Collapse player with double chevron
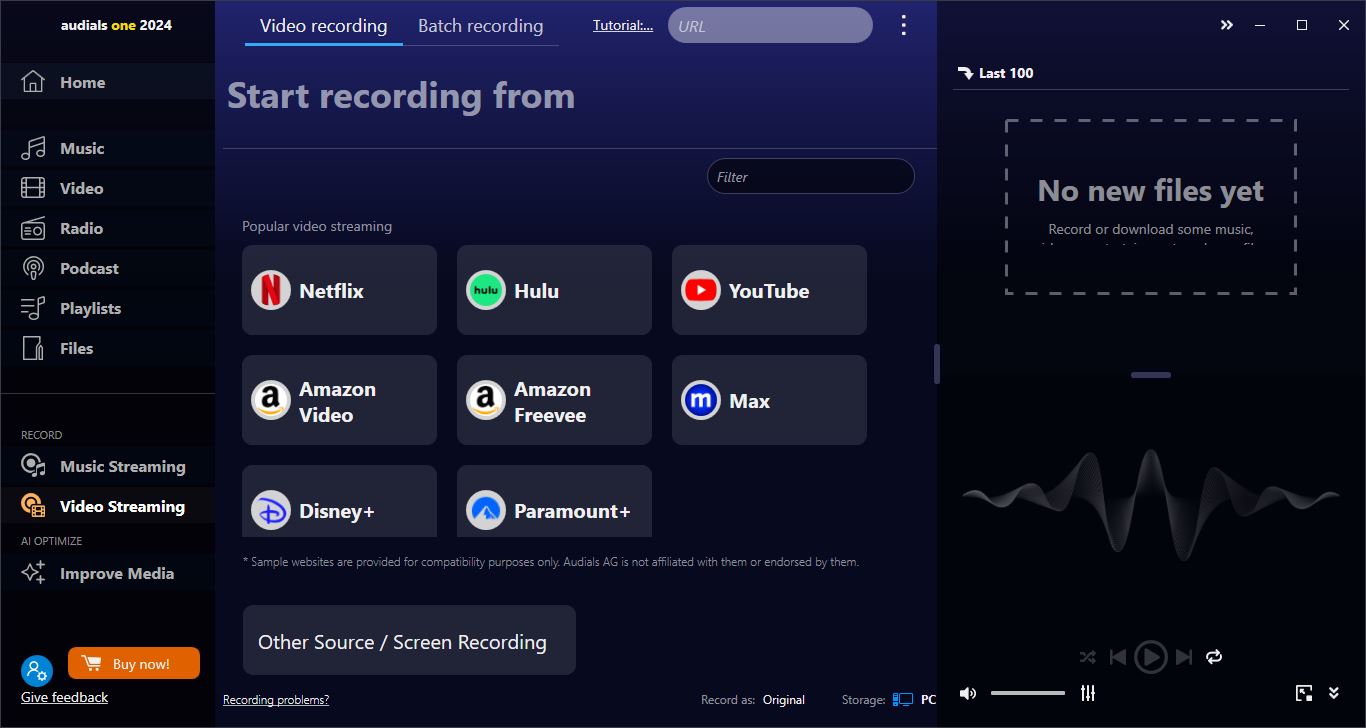The image size is (1366, 728). [1334, 693]
